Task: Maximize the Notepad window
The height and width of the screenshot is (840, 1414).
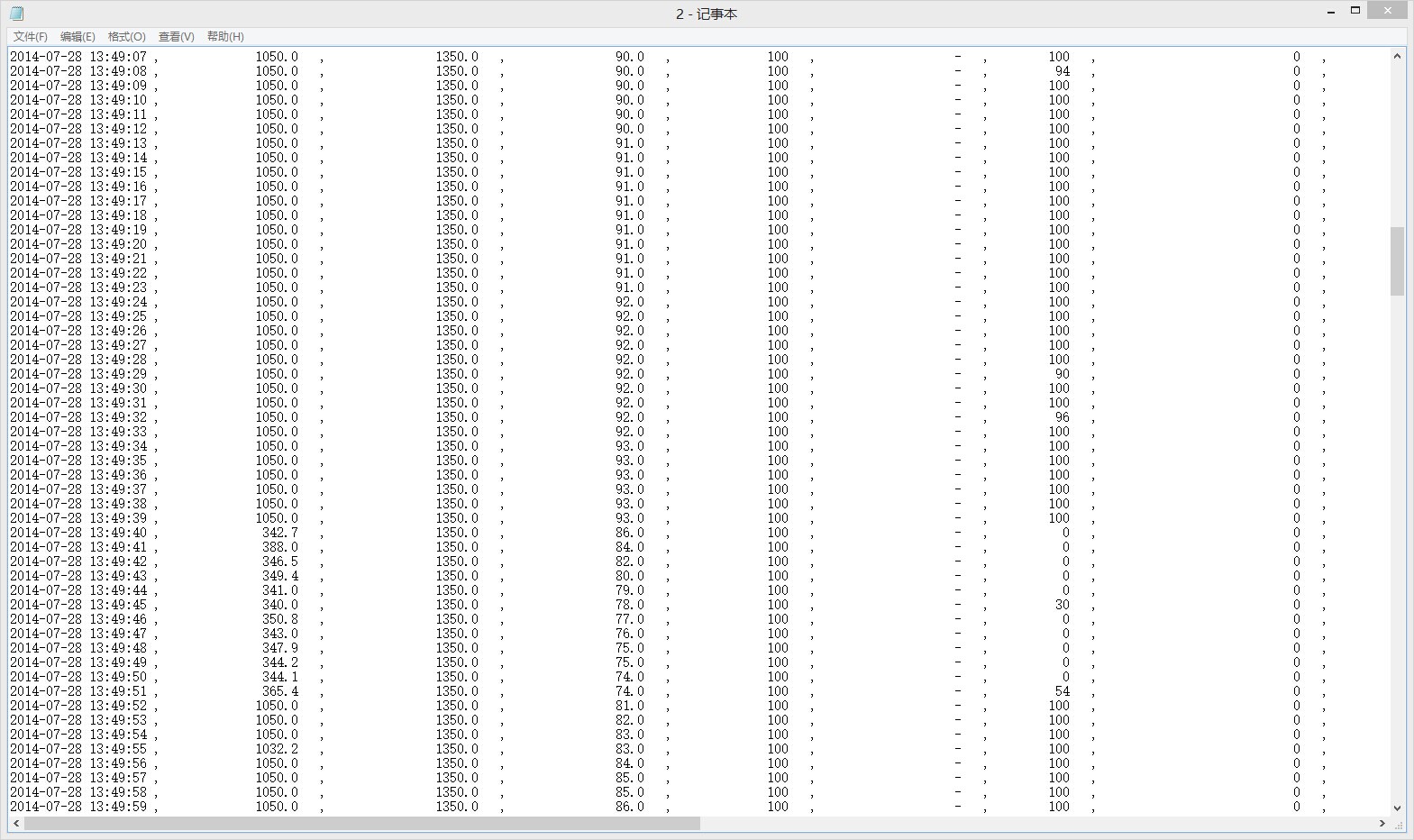Action: [1355, 11]
